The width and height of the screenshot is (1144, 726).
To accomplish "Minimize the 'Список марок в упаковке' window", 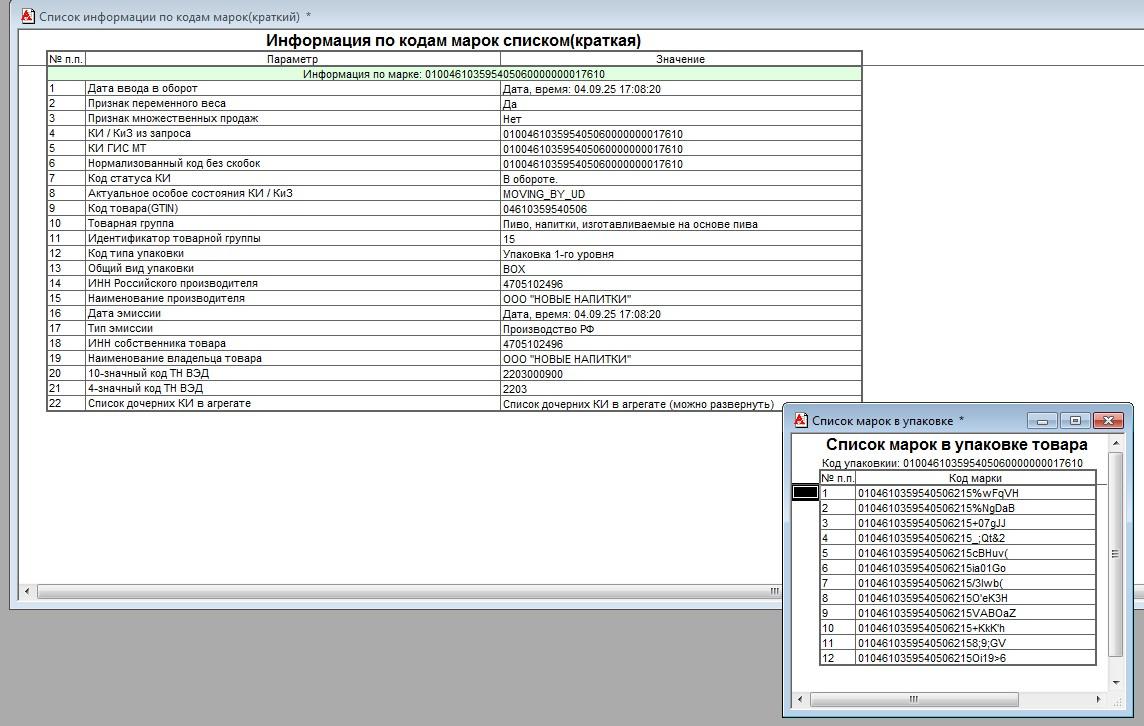I will click(1042, 420).
